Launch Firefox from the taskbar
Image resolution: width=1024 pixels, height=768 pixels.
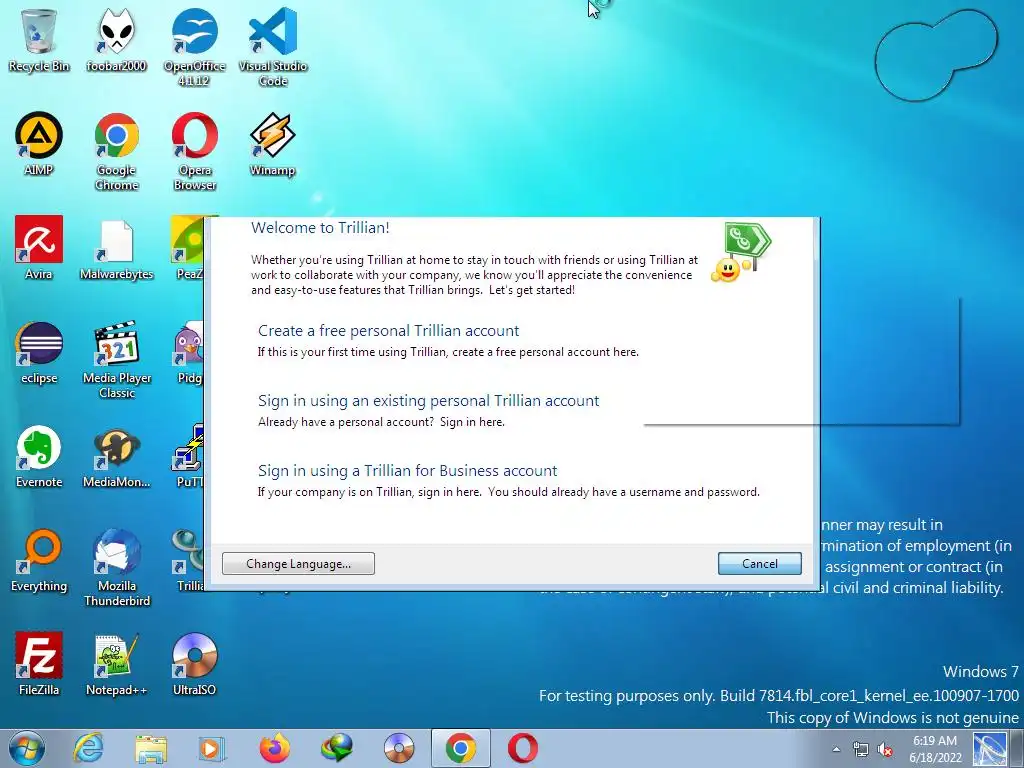point(274,748)
